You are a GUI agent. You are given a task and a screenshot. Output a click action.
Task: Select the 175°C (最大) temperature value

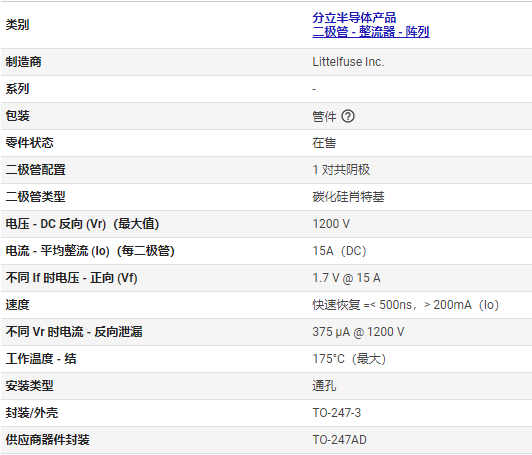coord(349,359)
